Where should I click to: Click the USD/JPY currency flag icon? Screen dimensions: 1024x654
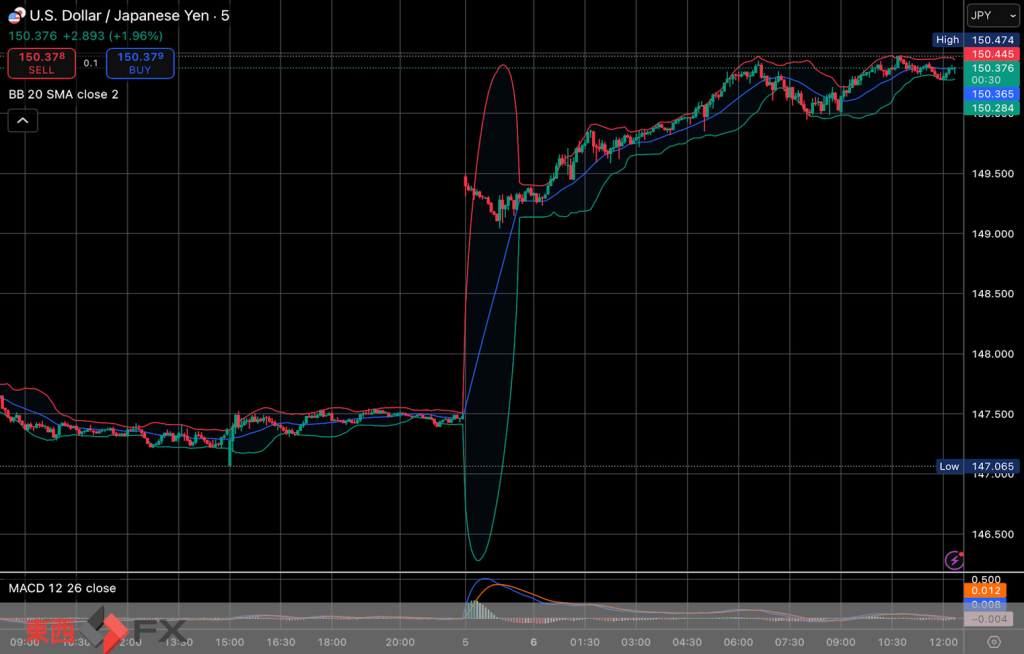(17, 16)
